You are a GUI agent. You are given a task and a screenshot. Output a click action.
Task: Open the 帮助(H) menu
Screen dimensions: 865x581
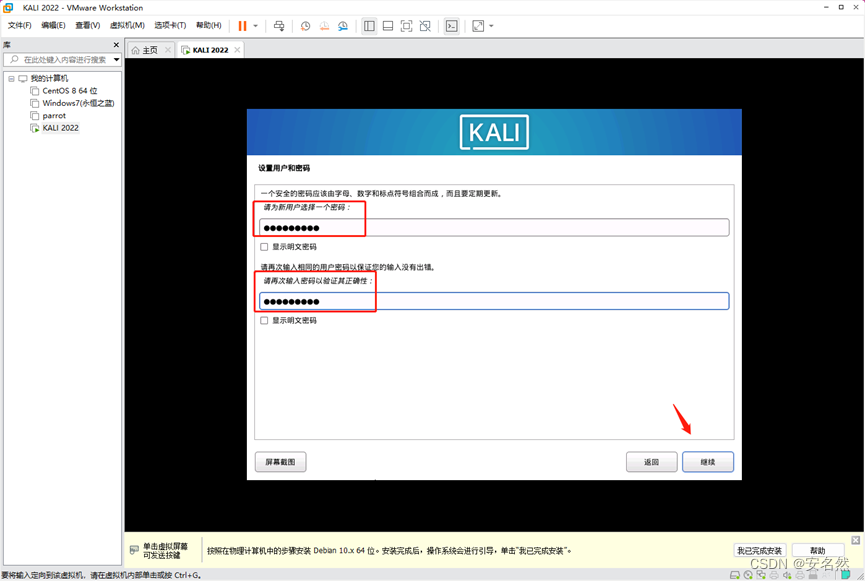click(209, 25)
